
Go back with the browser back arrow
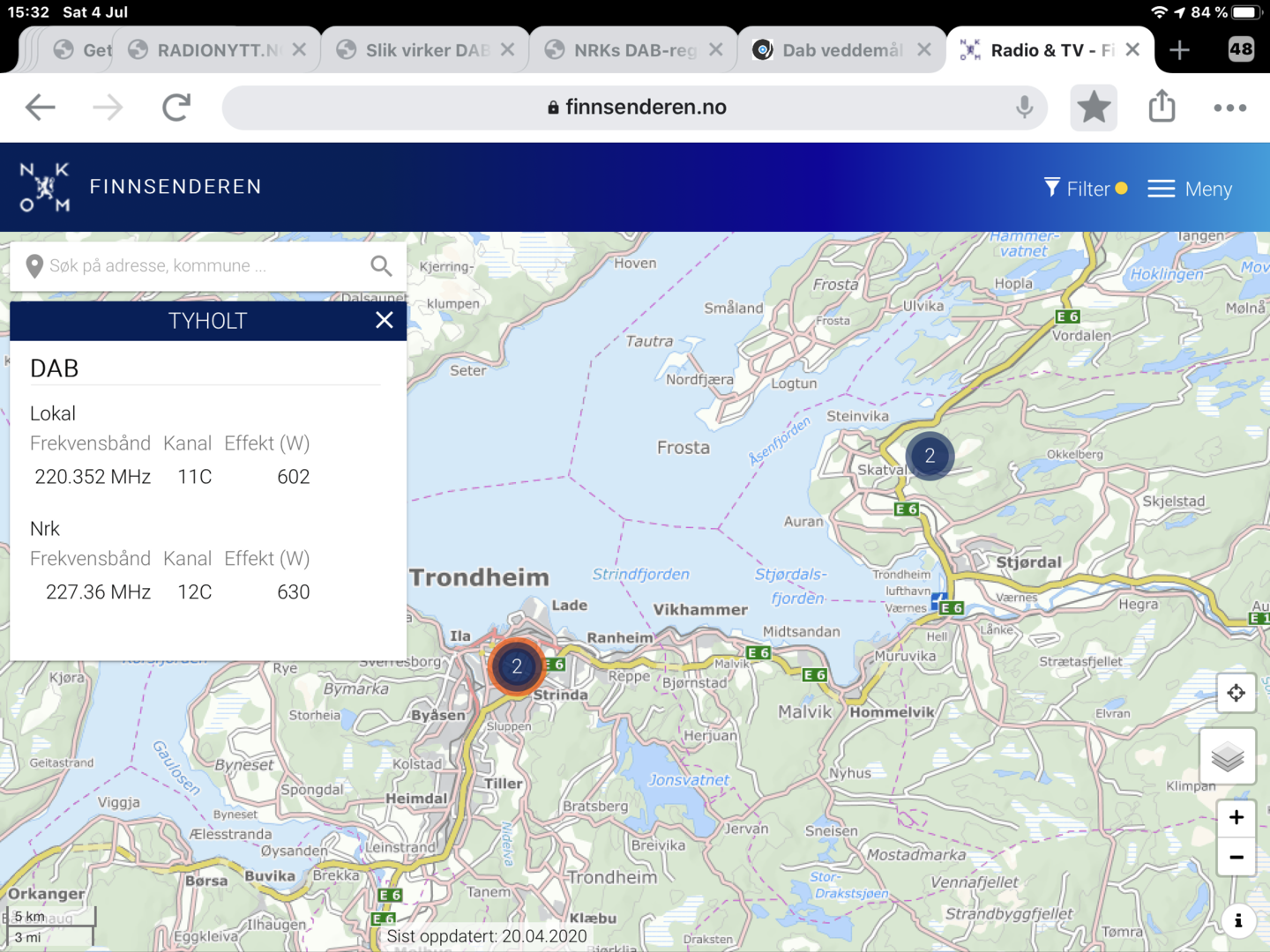(x=40, y=108)
